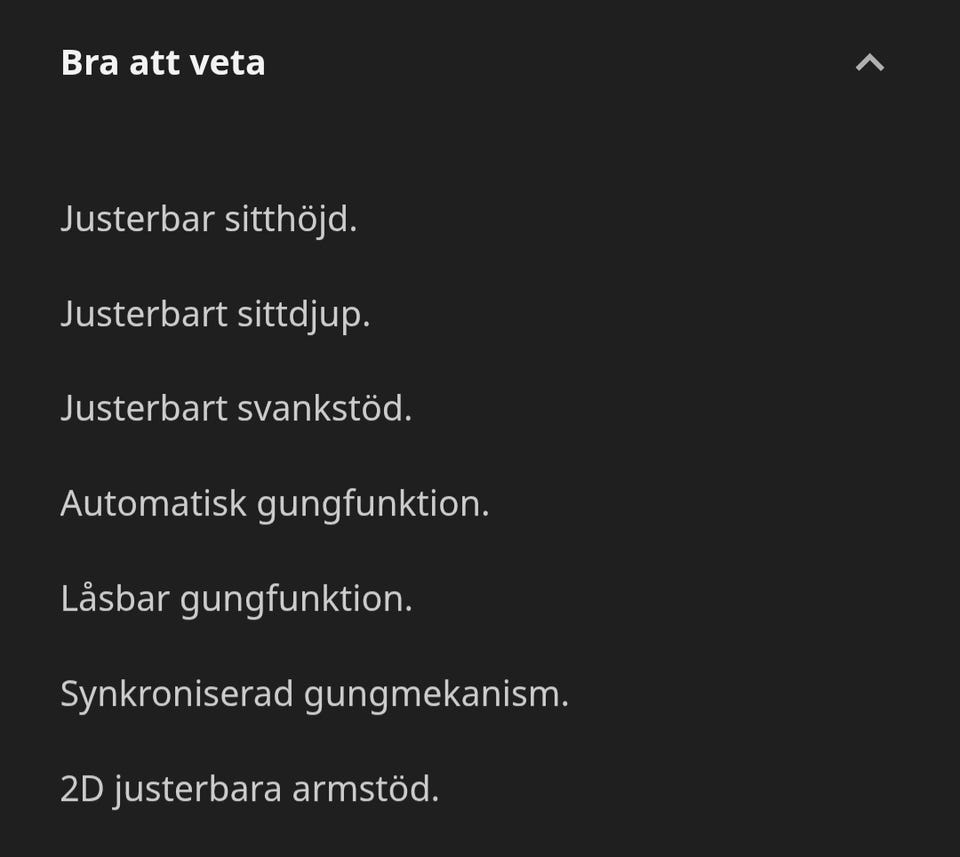Select the "Justerbar sitthöjd." line
The image size is (960, 857).
[x=208, y=219]
